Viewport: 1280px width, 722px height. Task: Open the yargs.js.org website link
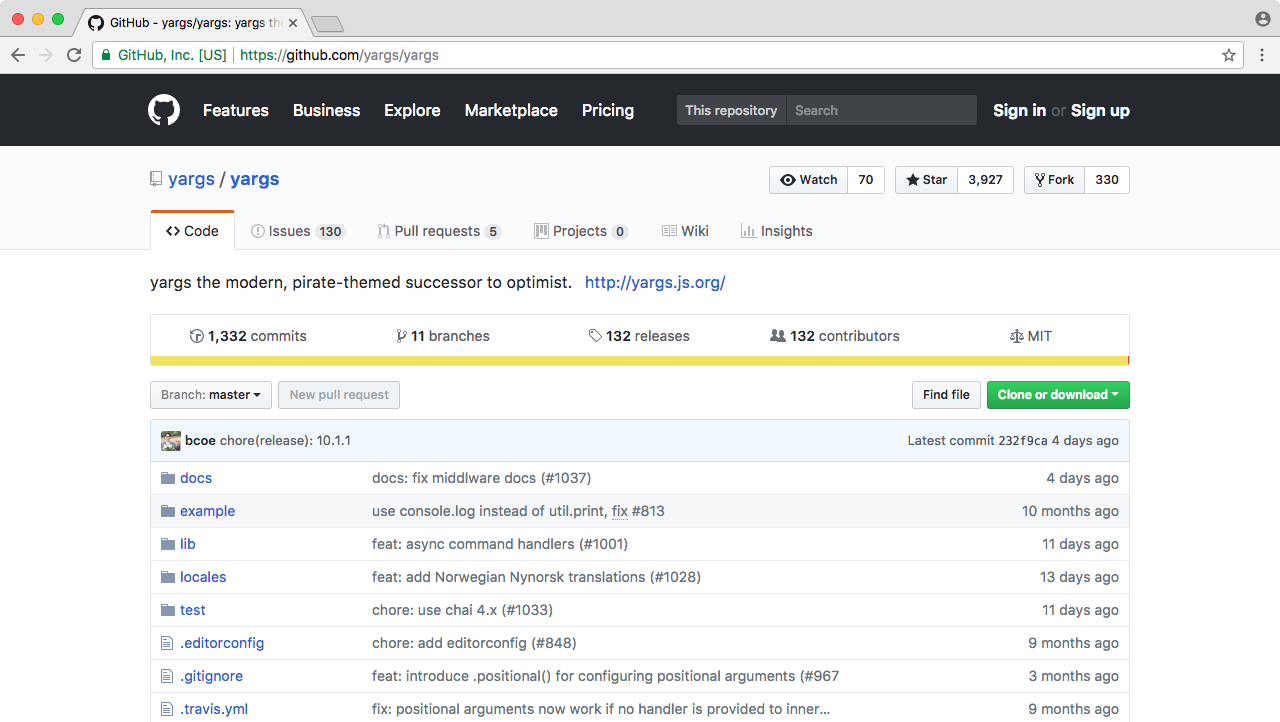[654, 282]
